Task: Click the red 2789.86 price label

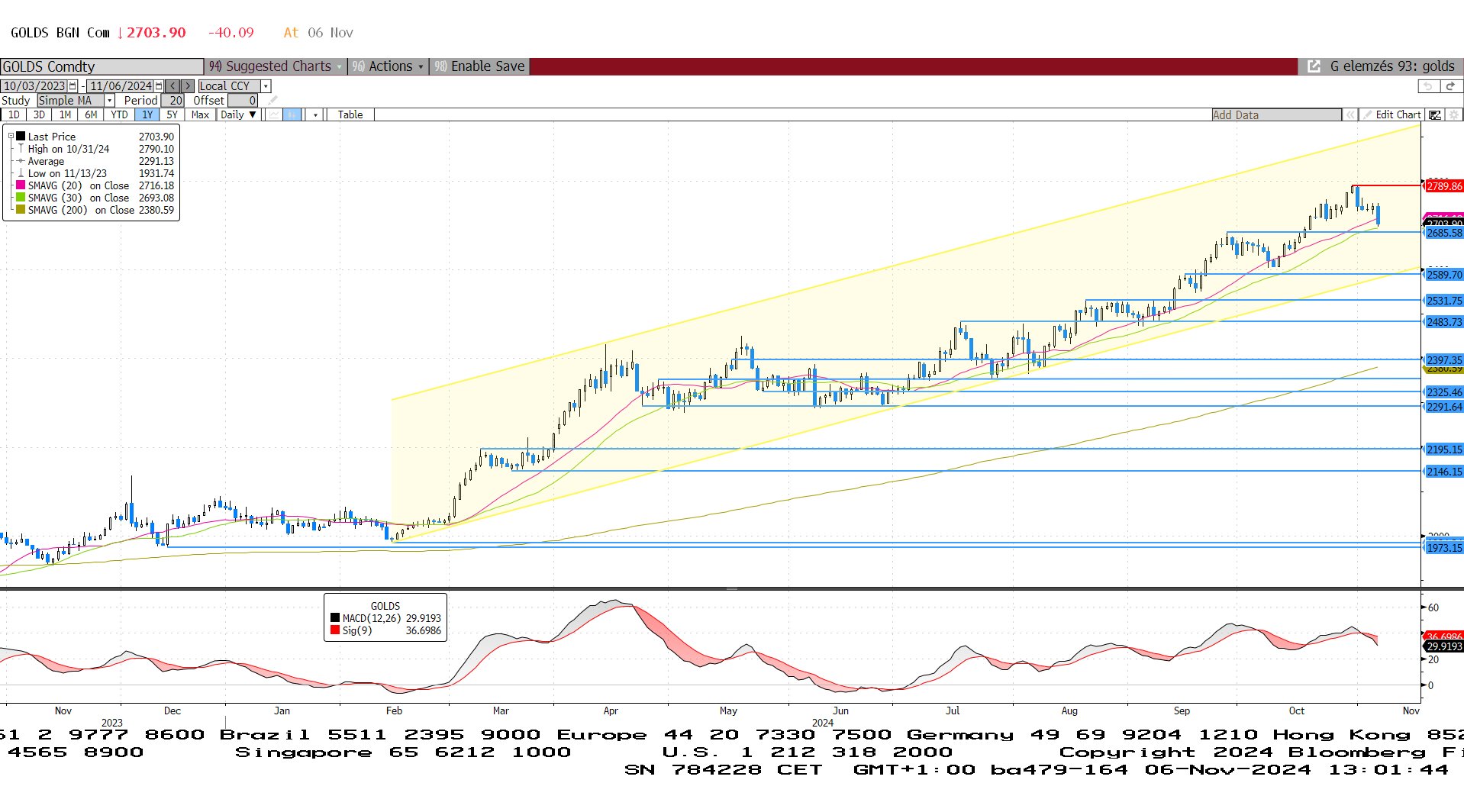Action: pos(1444,186)
